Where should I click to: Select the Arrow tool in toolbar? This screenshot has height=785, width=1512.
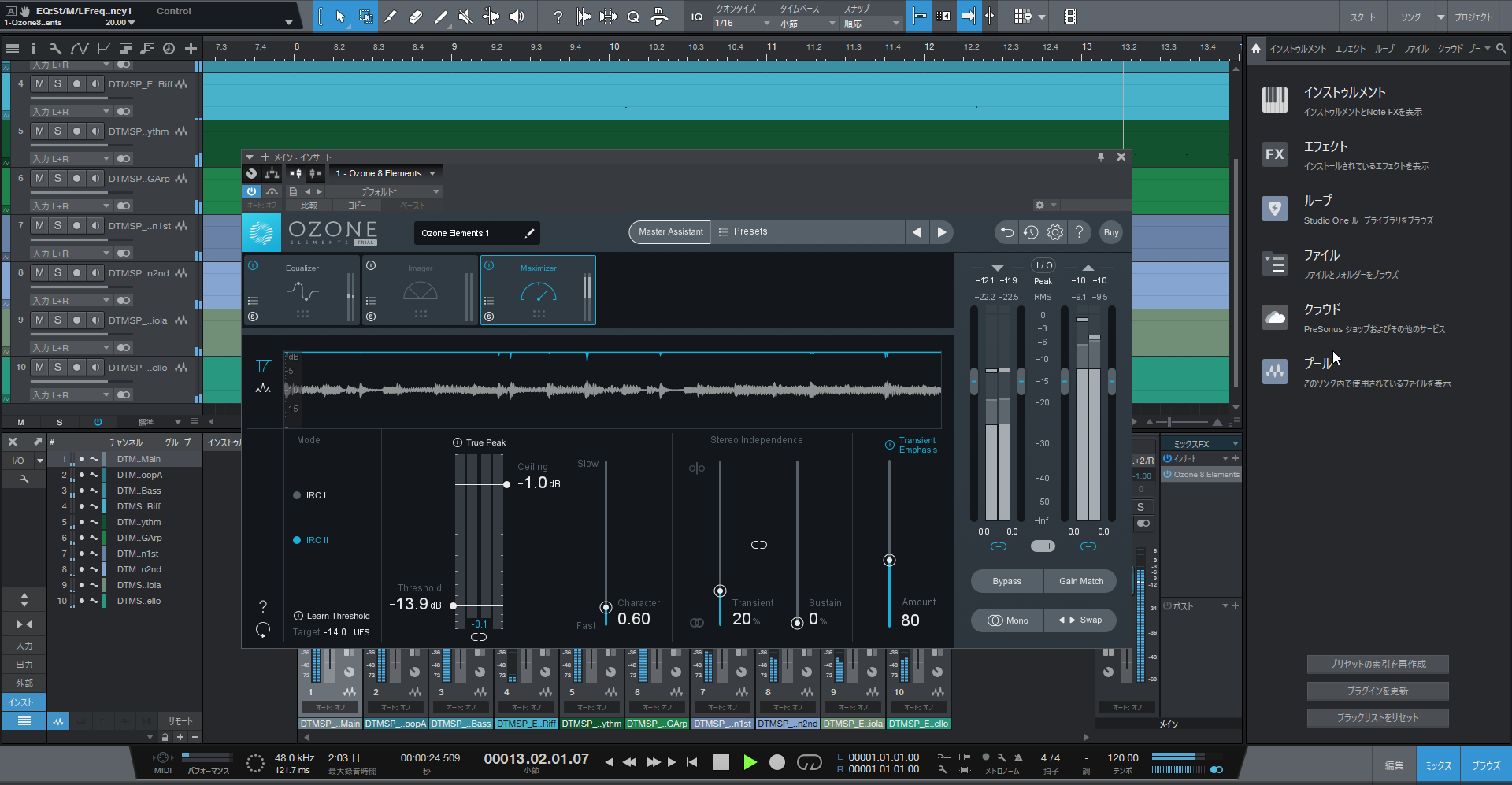340,17
